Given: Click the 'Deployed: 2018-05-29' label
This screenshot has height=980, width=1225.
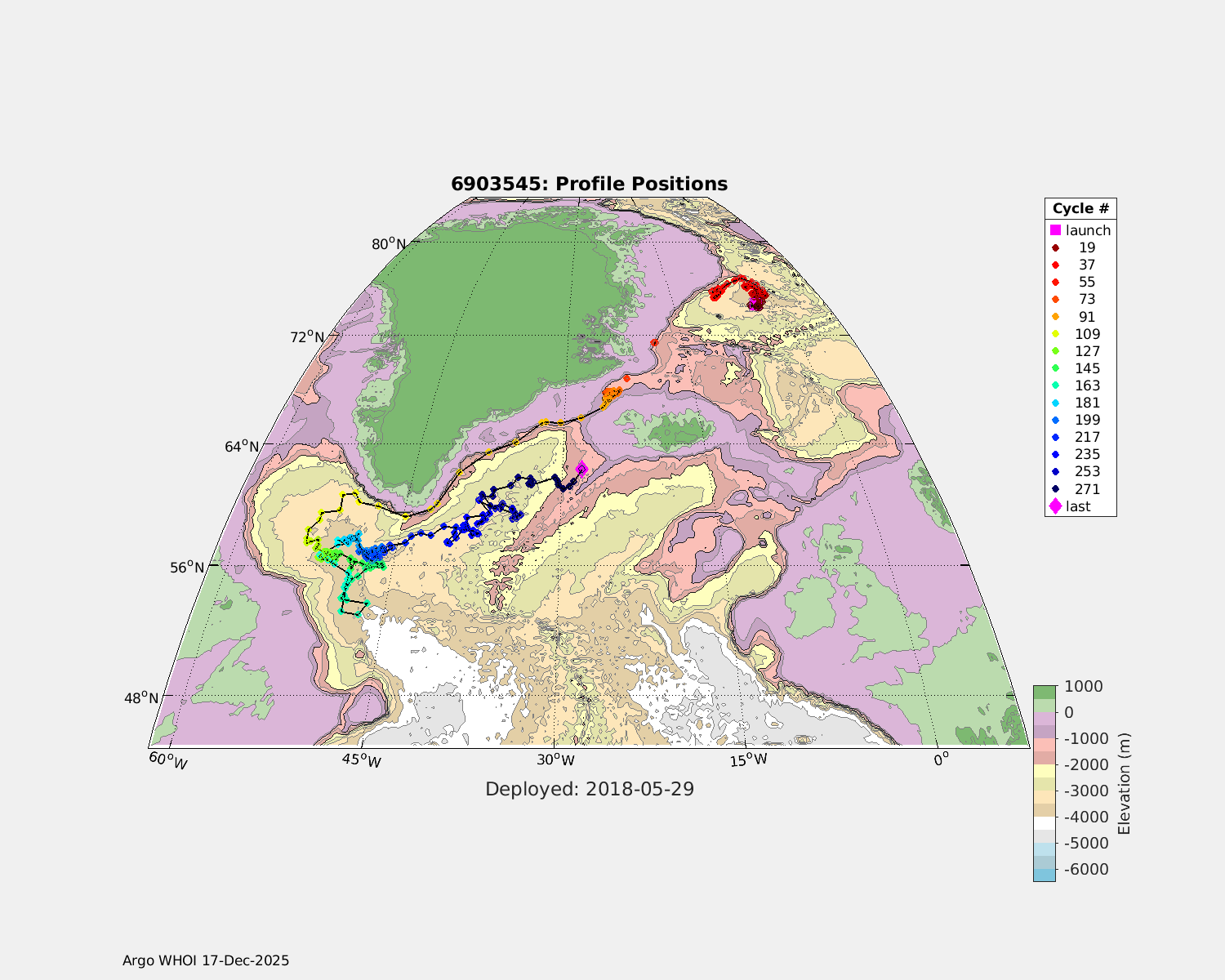Looking at the screenshot, I should (589, 789).
